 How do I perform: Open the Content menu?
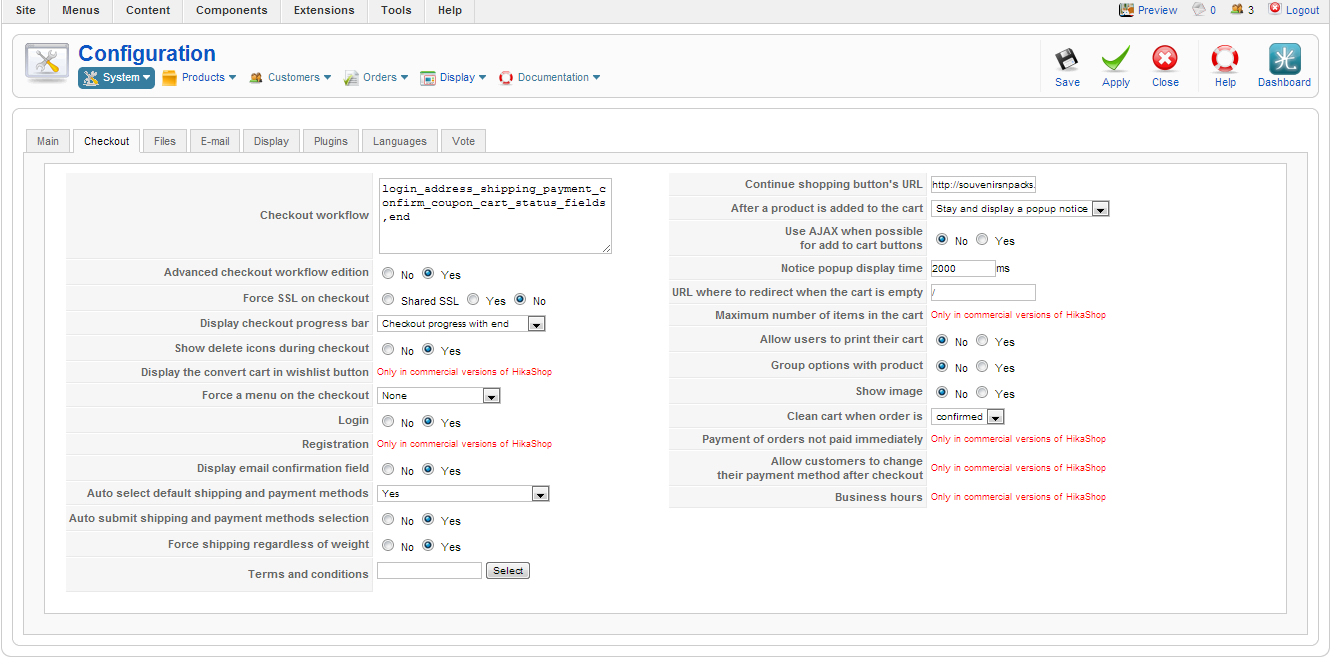(148, 10)
